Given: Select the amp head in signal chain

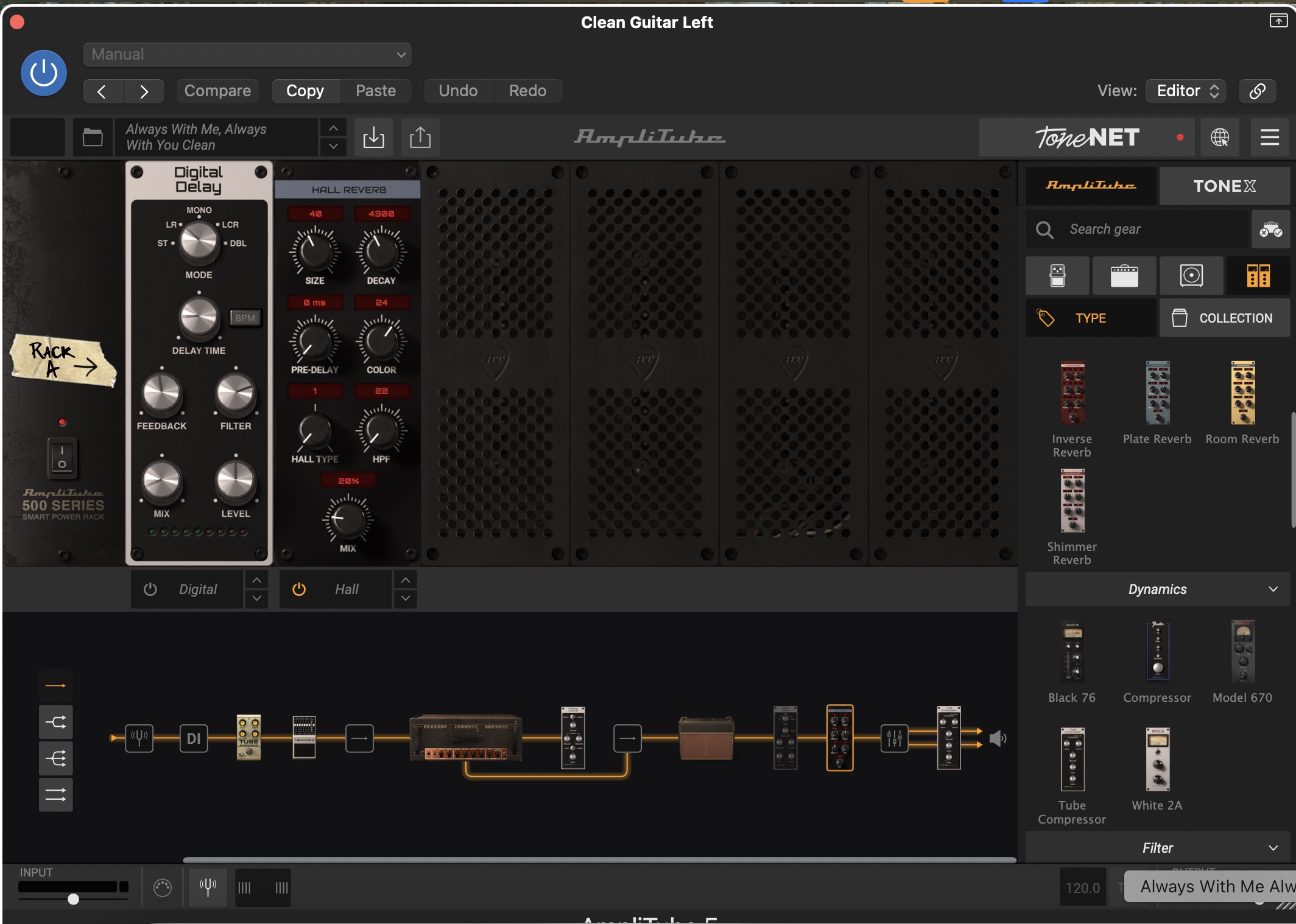Looking at the screenshot, I should (x=466, y=738).
